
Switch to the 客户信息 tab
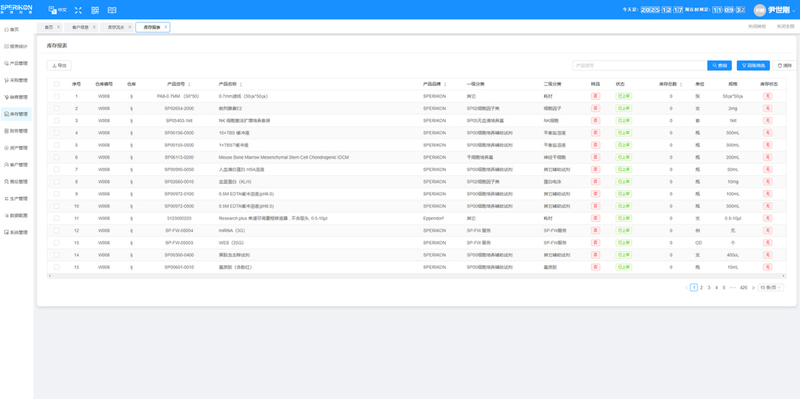pyautogui.click(x=80, y=27)
